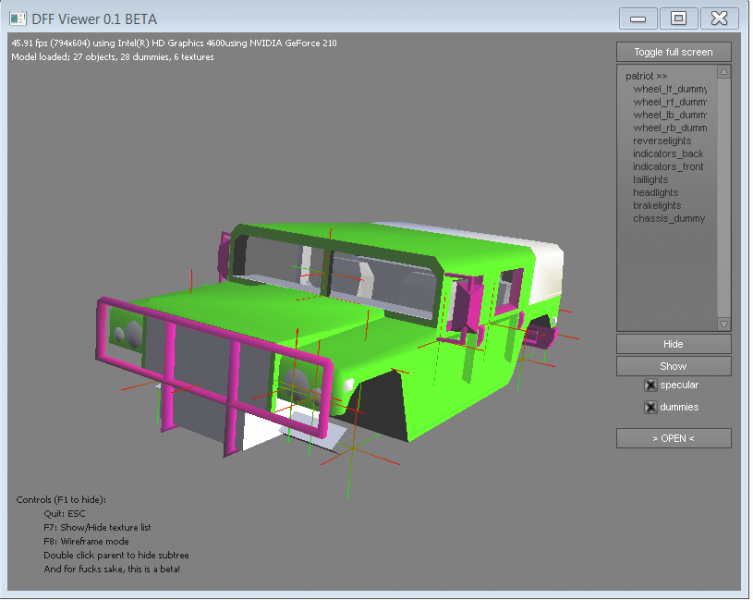
Task: Click the Hide button
Action: (x=673, y=344)
